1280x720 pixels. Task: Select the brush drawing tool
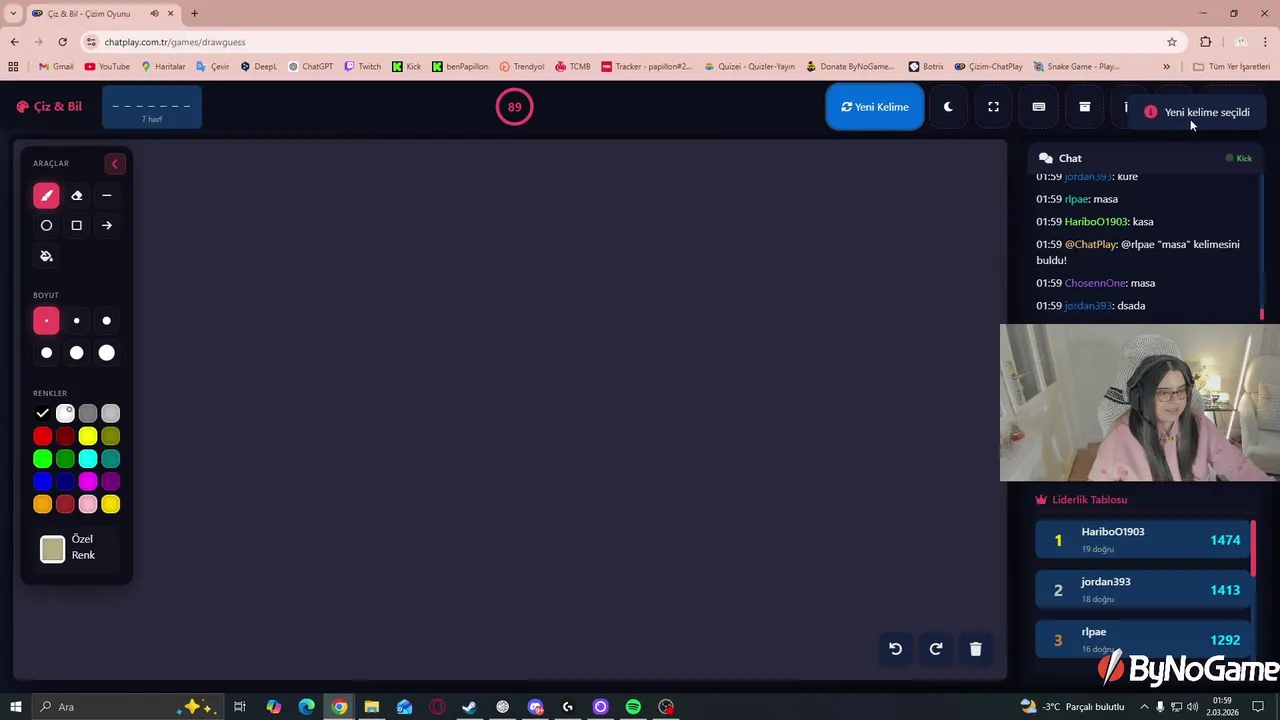click(46, 196)
